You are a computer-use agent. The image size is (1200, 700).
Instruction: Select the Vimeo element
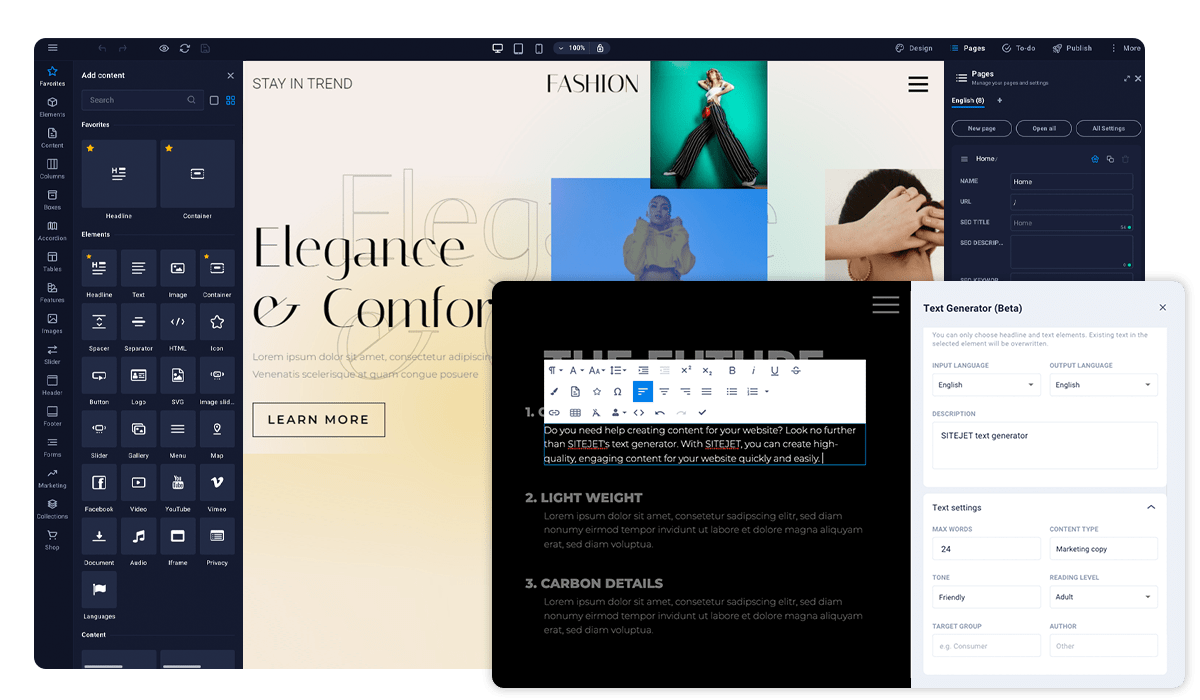217,488
